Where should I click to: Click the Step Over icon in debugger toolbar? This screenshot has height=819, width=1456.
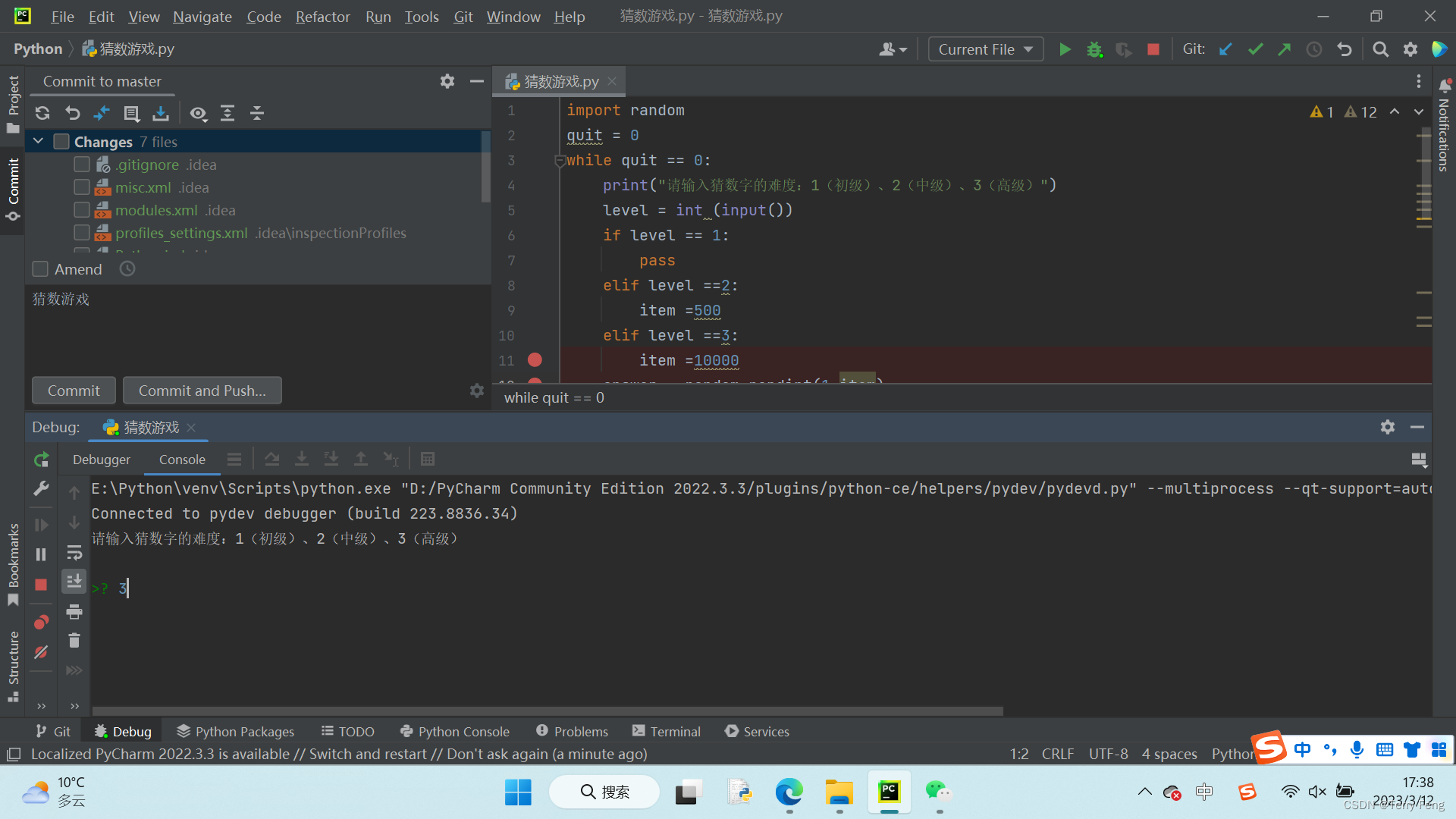273,458
